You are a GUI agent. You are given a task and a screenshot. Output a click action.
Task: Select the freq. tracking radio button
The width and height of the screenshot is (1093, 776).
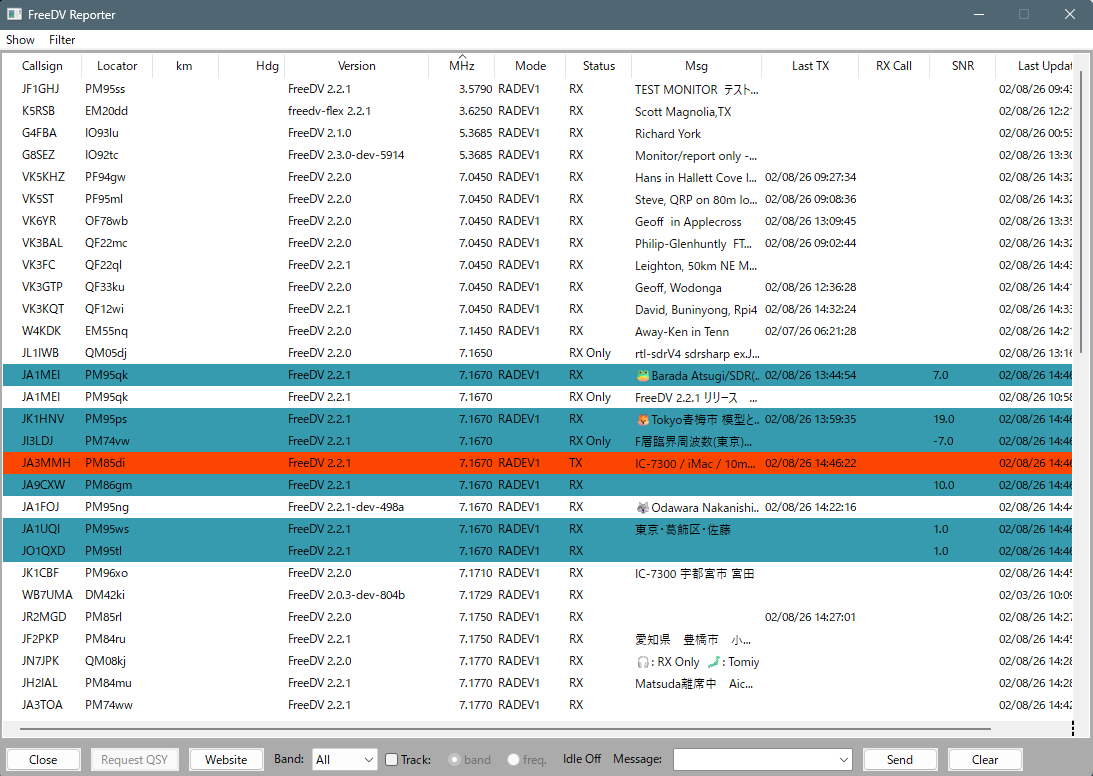click(514, 760)
